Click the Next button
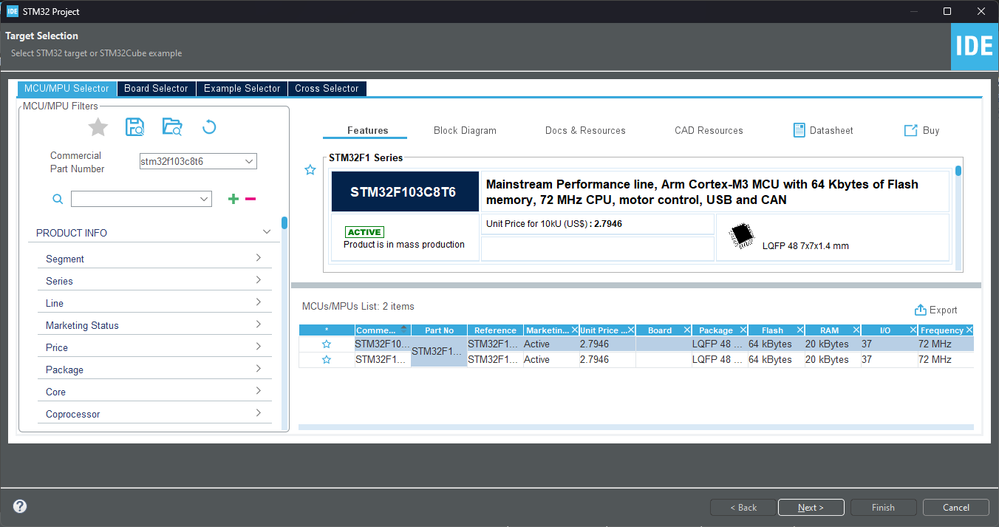 [811, 507]
